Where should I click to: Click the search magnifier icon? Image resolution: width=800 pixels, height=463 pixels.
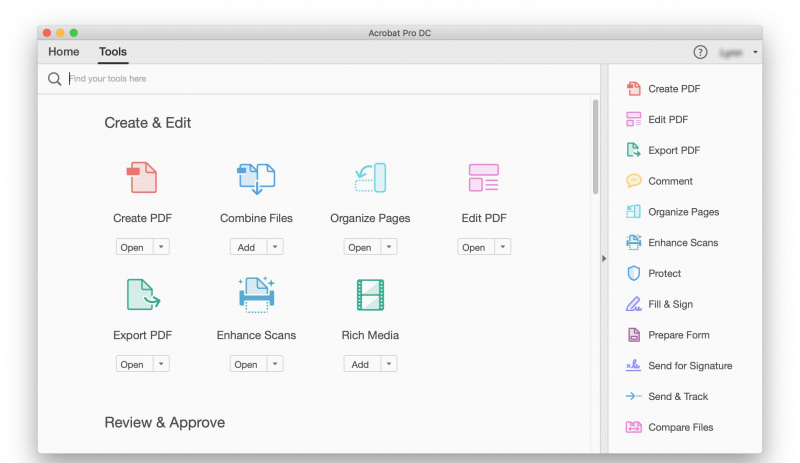55,79
